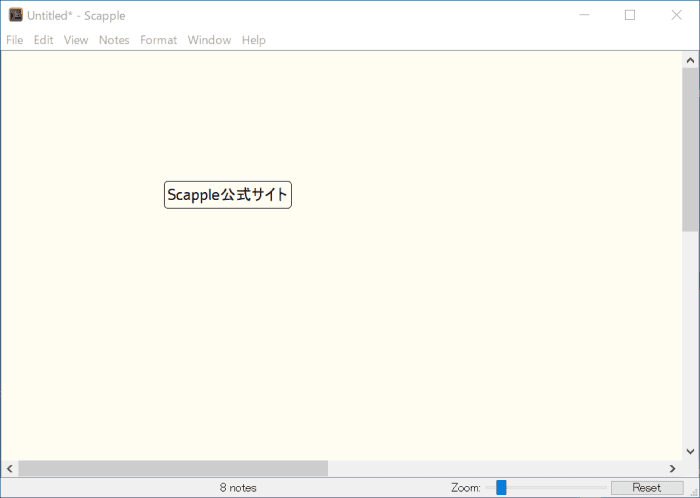Click the vertical scrollbar down arrow

(690, 451)
